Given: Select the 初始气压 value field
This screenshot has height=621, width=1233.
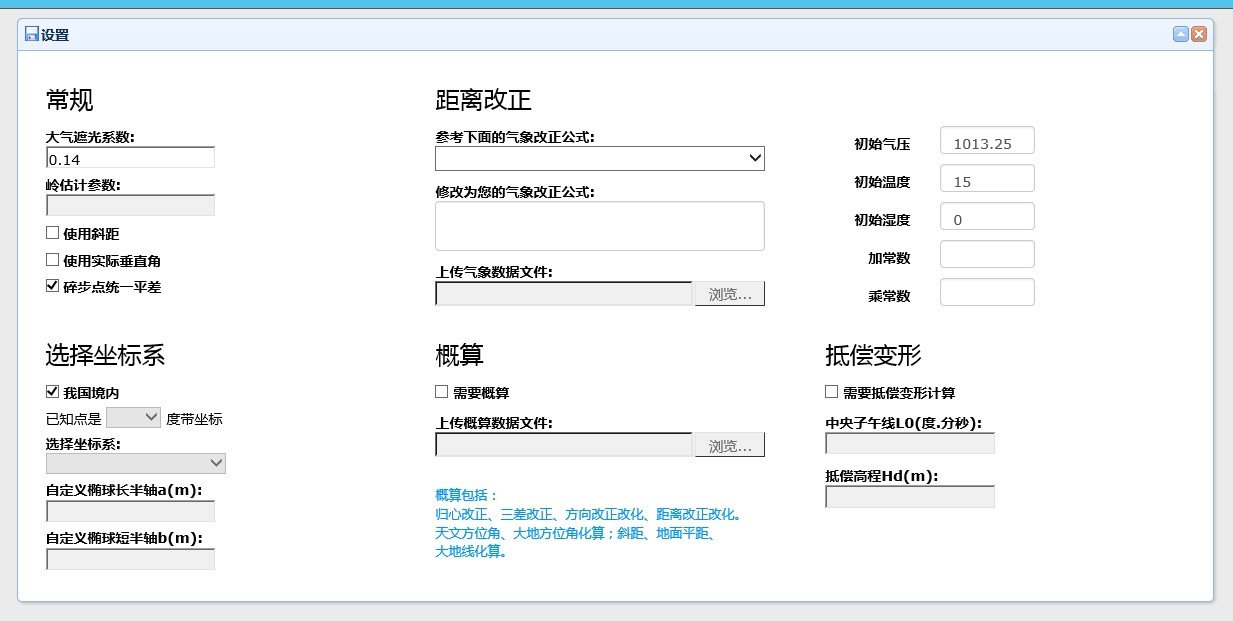Looking at the screenshot, I should [986, 140].
